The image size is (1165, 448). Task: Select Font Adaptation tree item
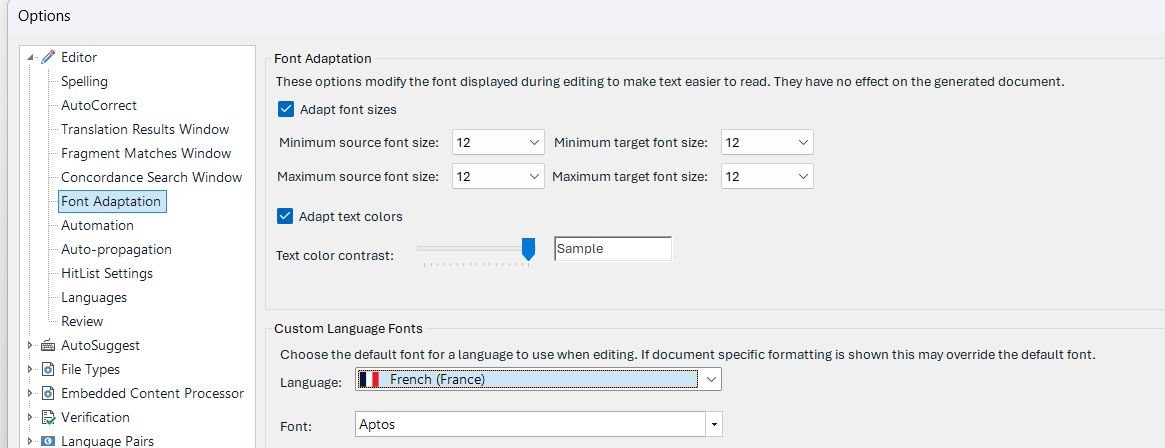111,201
